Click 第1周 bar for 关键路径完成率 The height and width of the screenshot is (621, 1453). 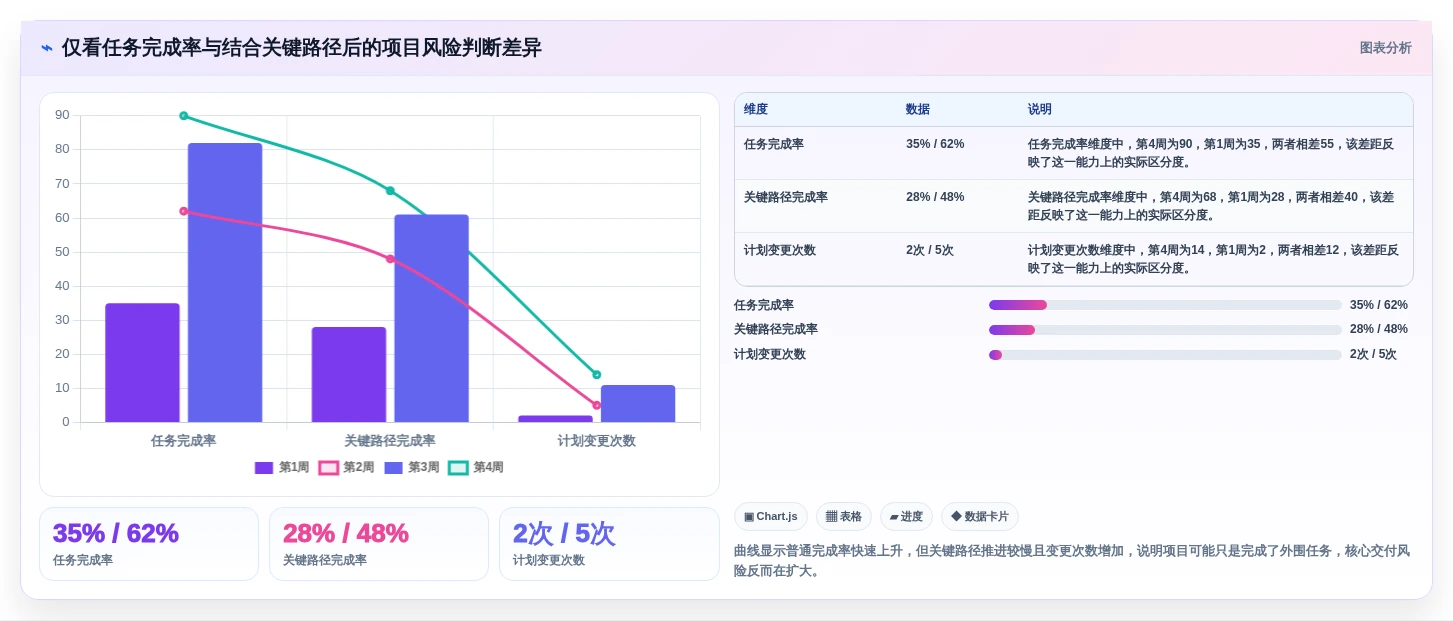click(x=349, y=375)
